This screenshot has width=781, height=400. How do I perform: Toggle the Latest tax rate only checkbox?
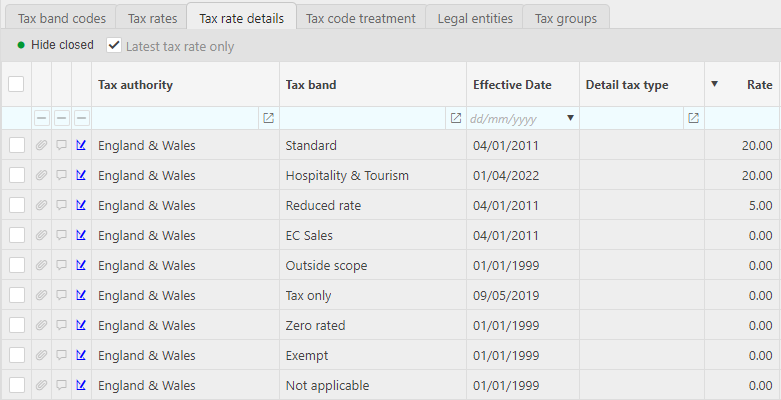coord(114,45)
